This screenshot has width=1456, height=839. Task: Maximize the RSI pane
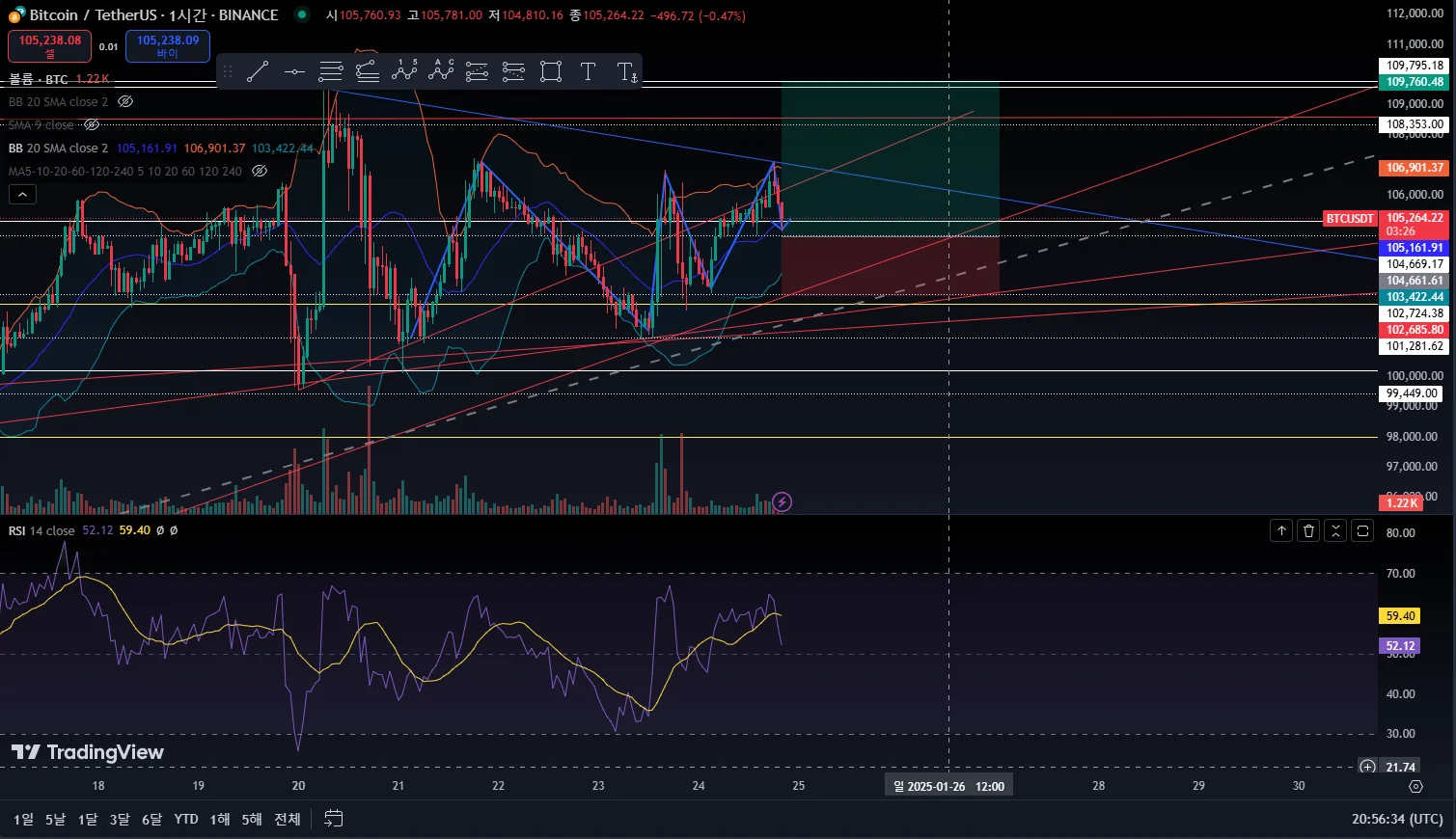1362,530
